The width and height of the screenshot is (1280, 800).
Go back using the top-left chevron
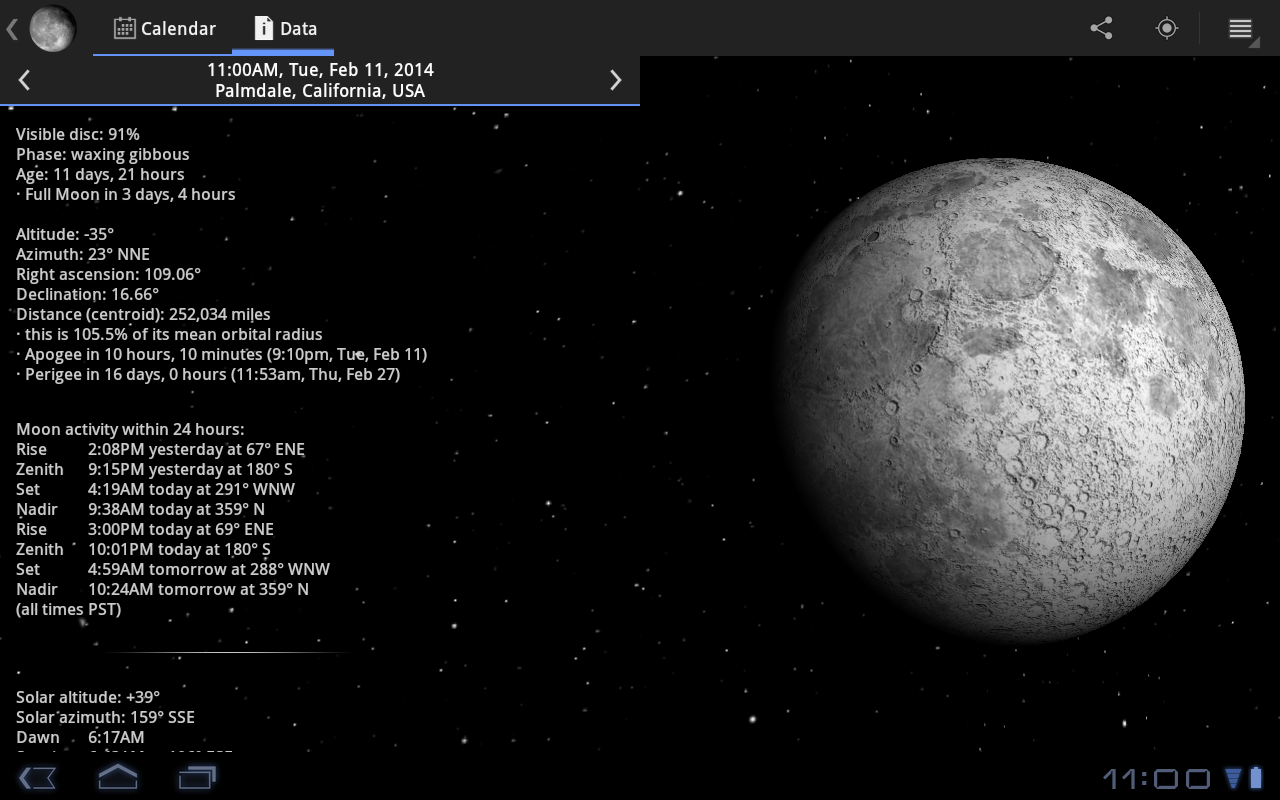click(x=12, y=29)
